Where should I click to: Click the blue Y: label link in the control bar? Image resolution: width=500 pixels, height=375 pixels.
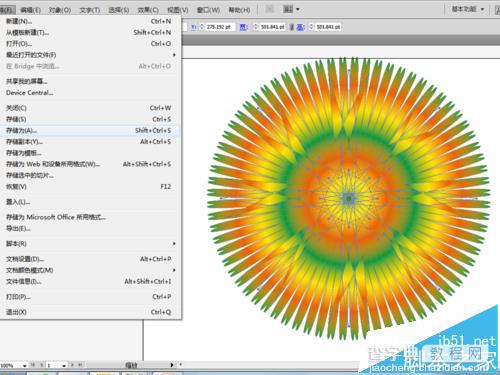coord(194,27)
